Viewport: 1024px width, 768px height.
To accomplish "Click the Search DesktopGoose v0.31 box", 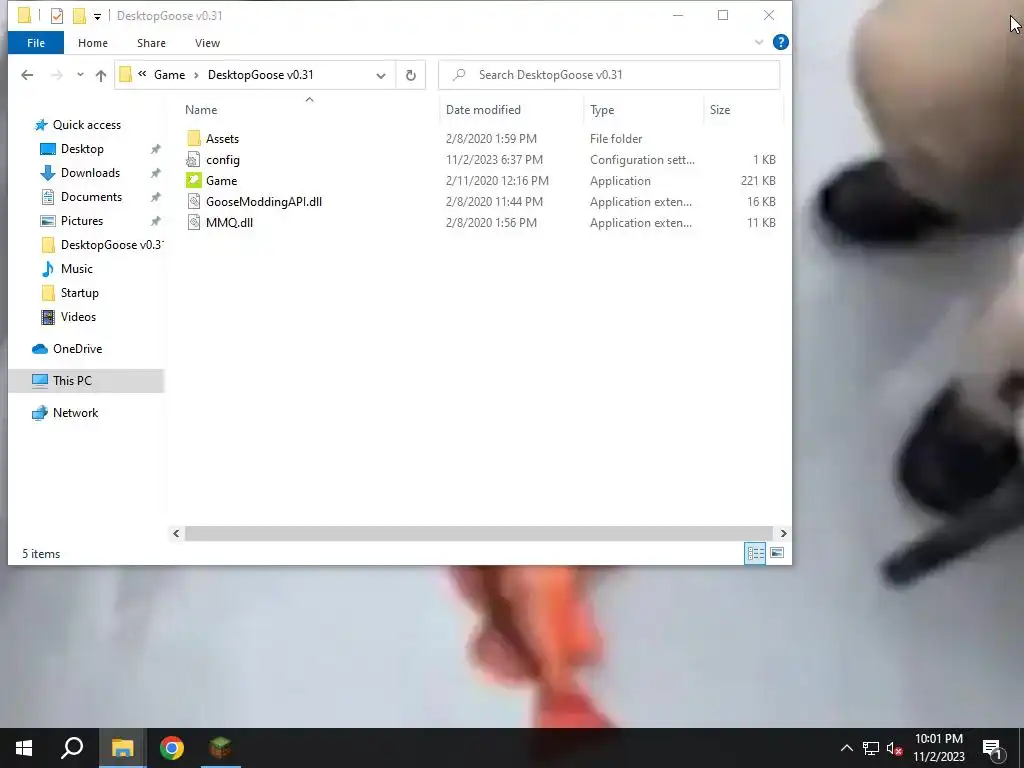I will 609,75.
